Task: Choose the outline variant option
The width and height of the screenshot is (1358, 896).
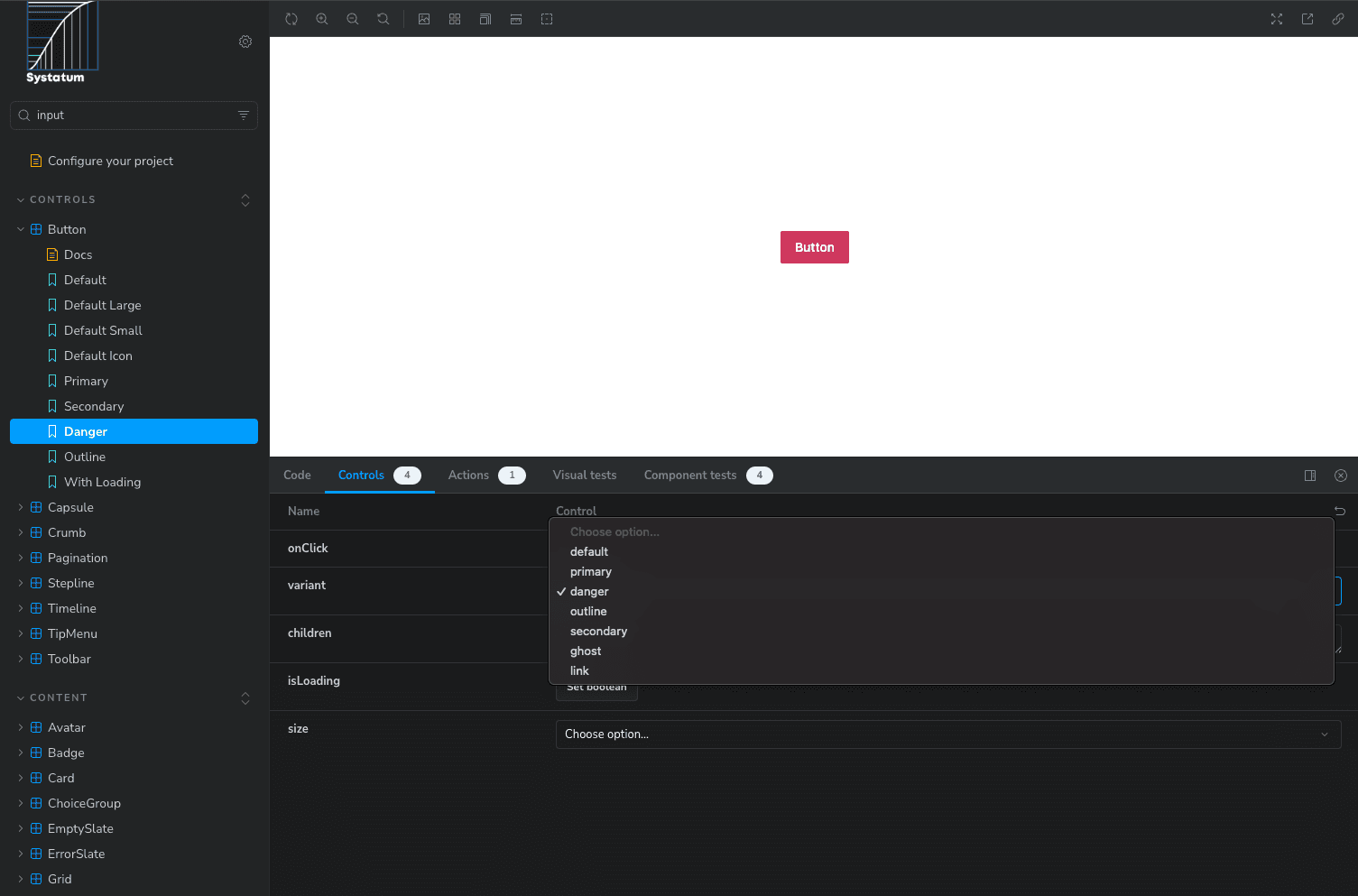Action: pos(941,612)
